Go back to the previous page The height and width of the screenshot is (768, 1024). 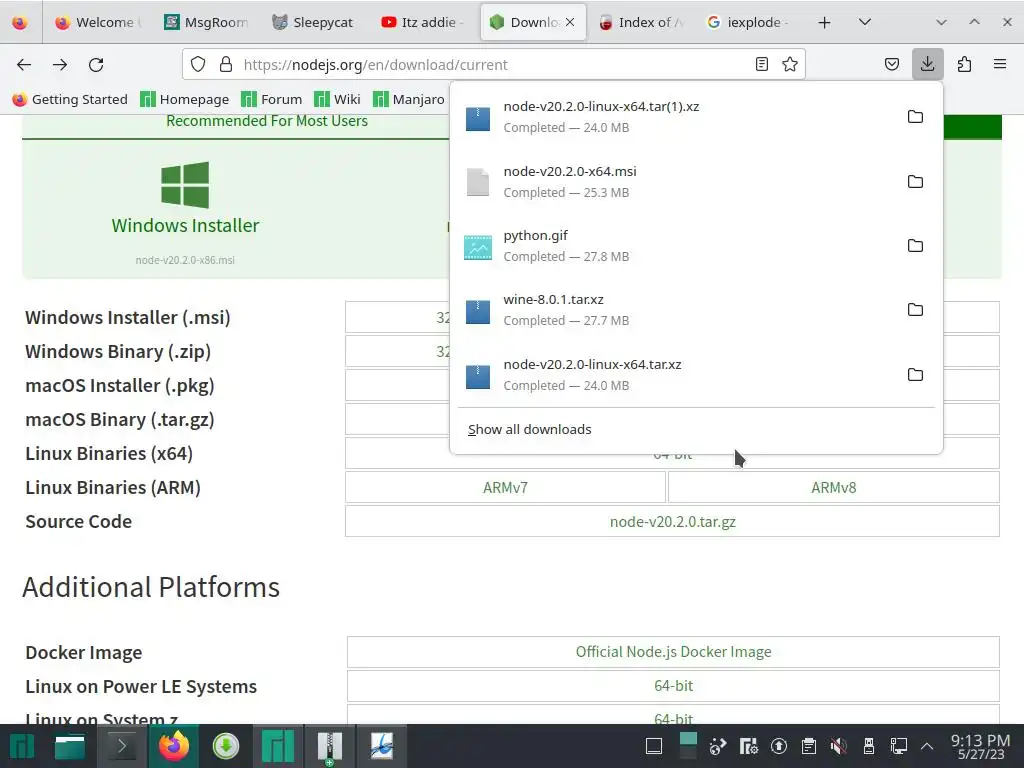pyautogui.click(x=24, y=65)
